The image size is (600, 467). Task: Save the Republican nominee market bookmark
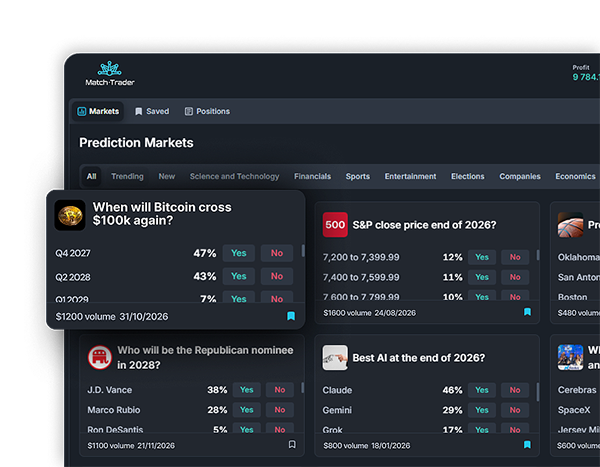[292, 444]
